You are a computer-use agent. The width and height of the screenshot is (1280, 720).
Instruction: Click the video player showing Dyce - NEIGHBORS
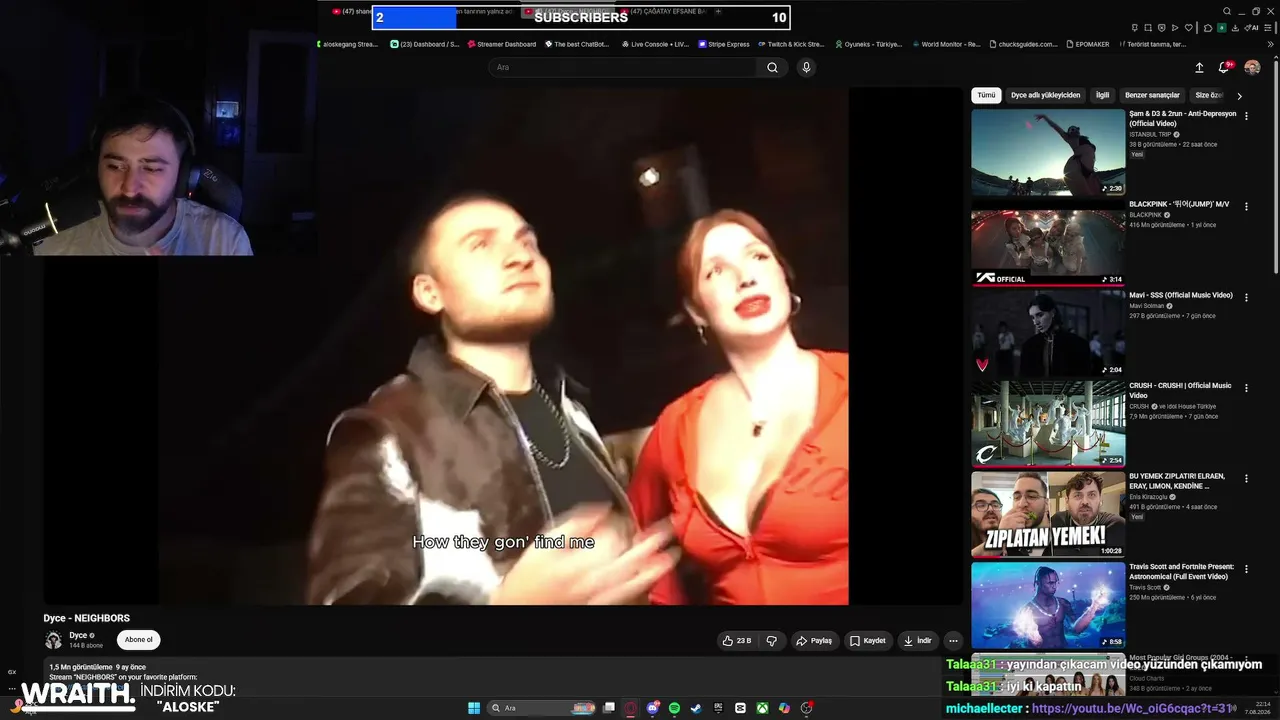pos(504,346)
